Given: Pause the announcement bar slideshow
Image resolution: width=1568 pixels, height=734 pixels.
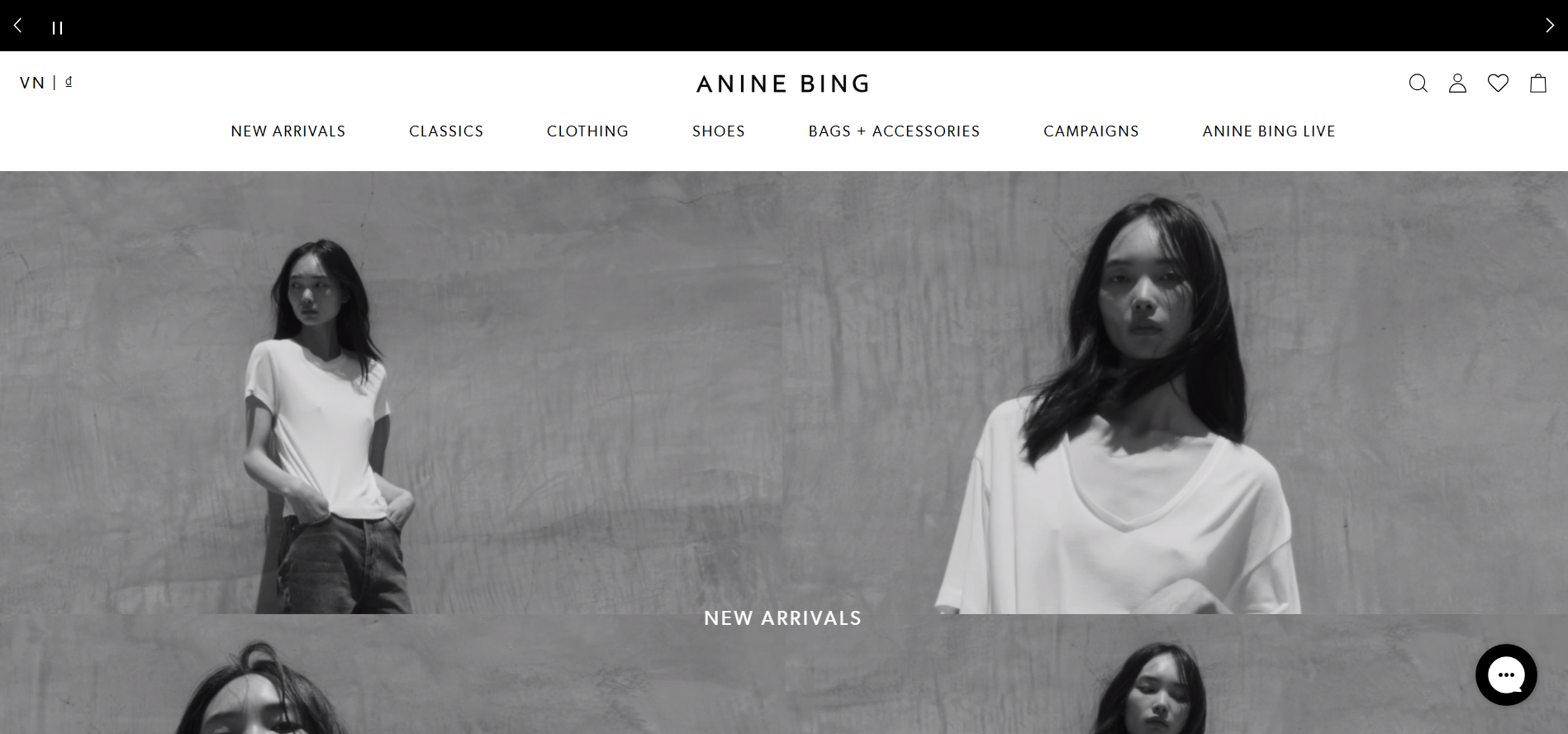Looking at the screenshot, I should (x=57, y=28).
